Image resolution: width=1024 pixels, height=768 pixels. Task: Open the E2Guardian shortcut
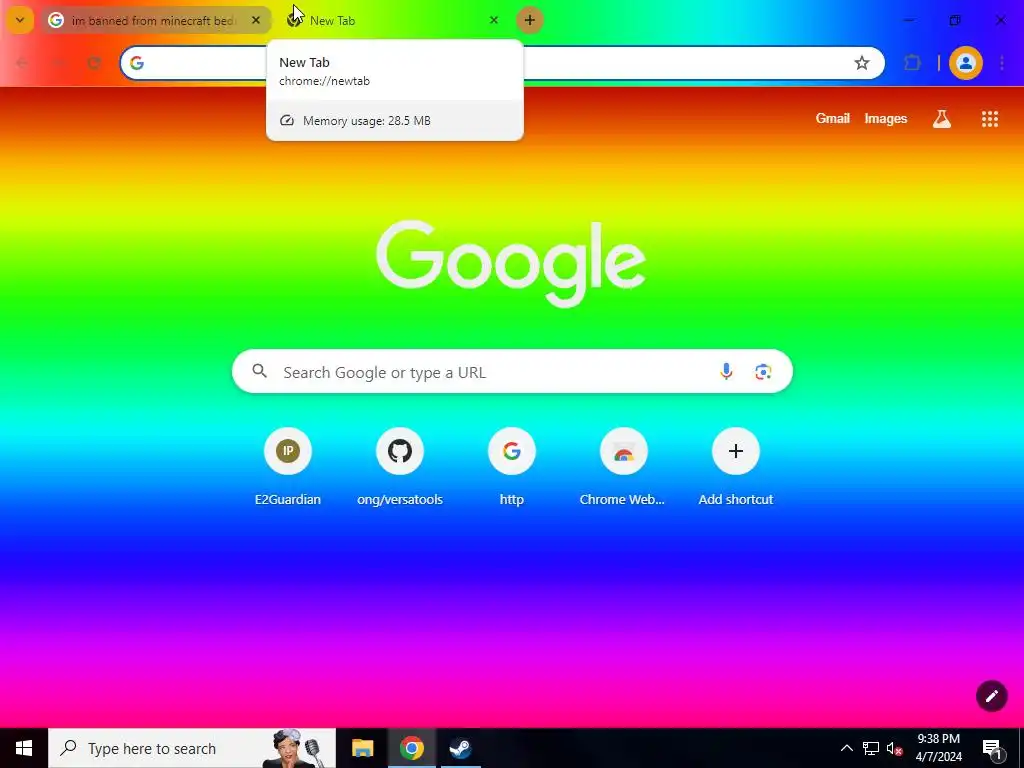point(287,466)
